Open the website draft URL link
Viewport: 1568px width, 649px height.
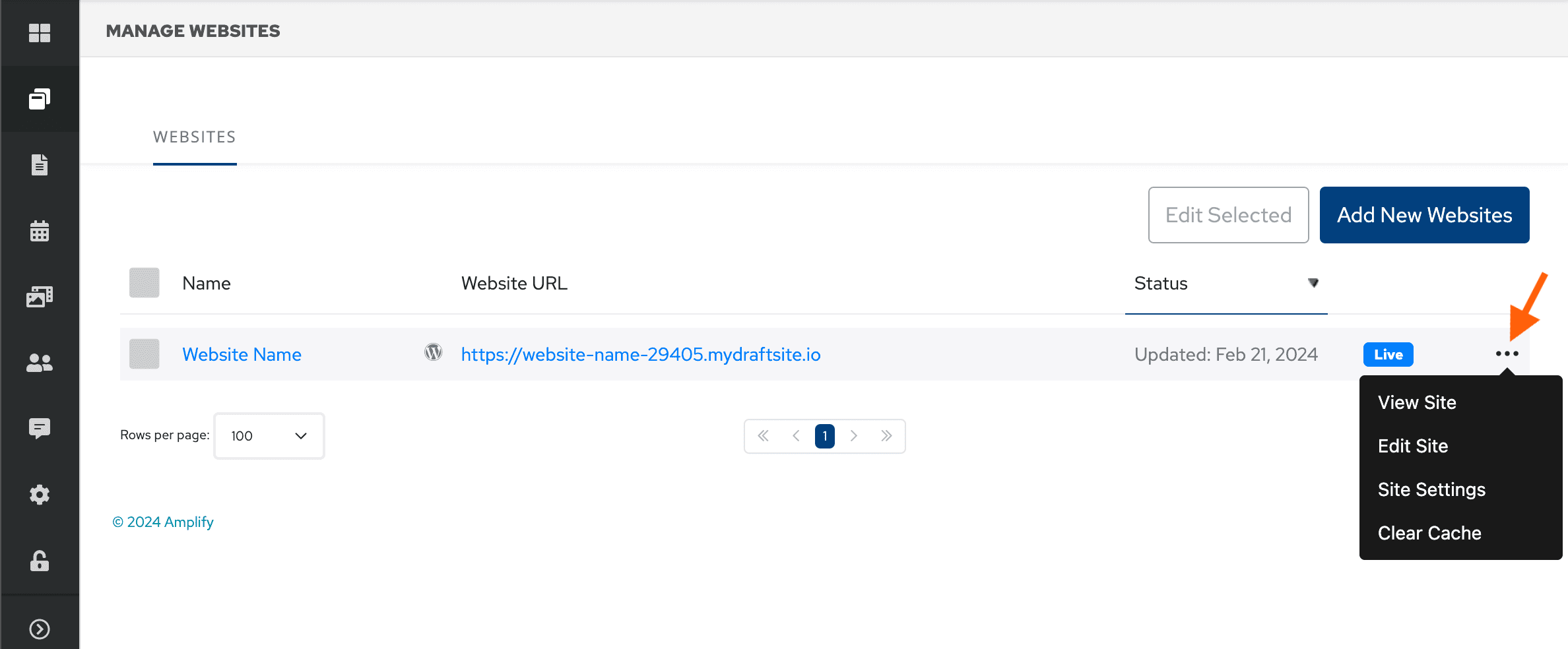640,354
